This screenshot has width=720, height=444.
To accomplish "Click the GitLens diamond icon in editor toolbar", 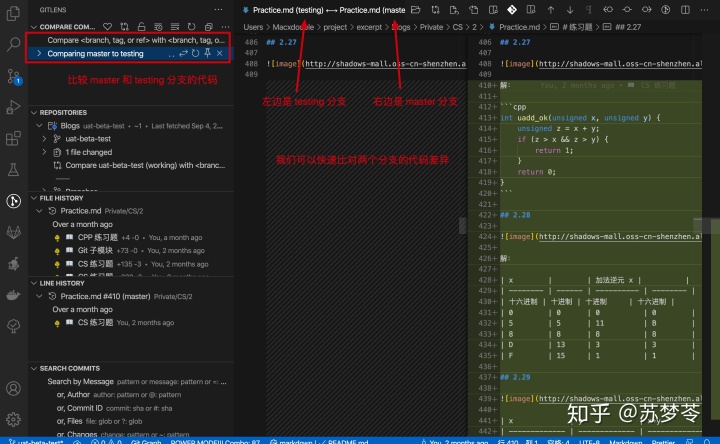I will coord(512,10).
